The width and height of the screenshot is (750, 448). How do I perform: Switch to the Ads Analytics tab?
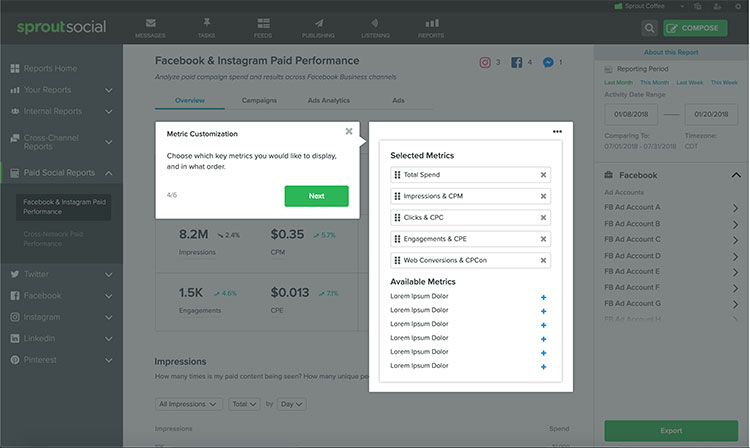[329, 100]
